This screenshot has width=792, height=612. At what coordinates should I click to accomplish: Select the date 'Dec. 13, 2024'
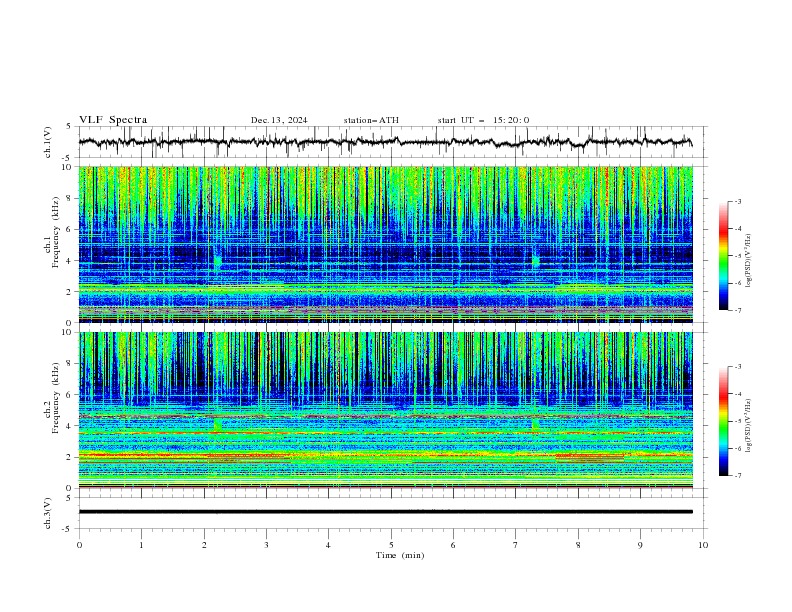[279, 120]
